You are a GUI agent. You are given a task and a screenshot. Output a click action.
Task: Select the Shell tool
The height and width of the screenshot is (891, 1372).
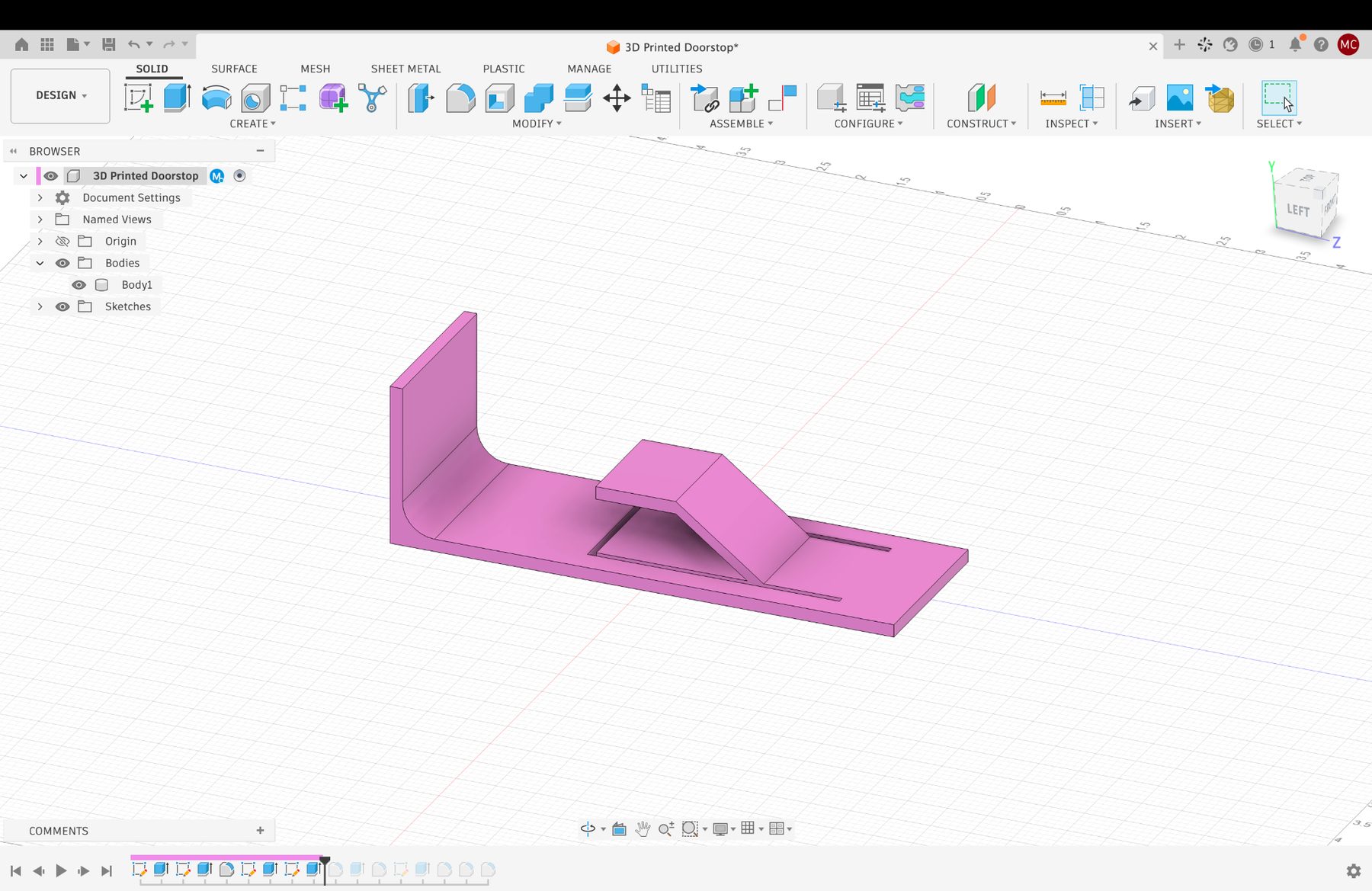(x=499, y=98)
